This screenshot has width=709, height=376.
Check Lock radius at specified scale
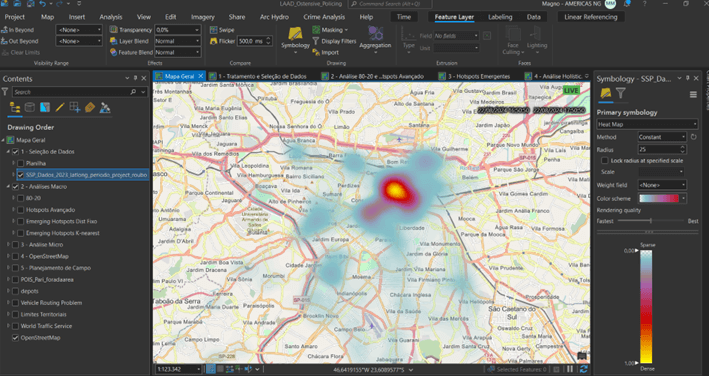(605, 160)
